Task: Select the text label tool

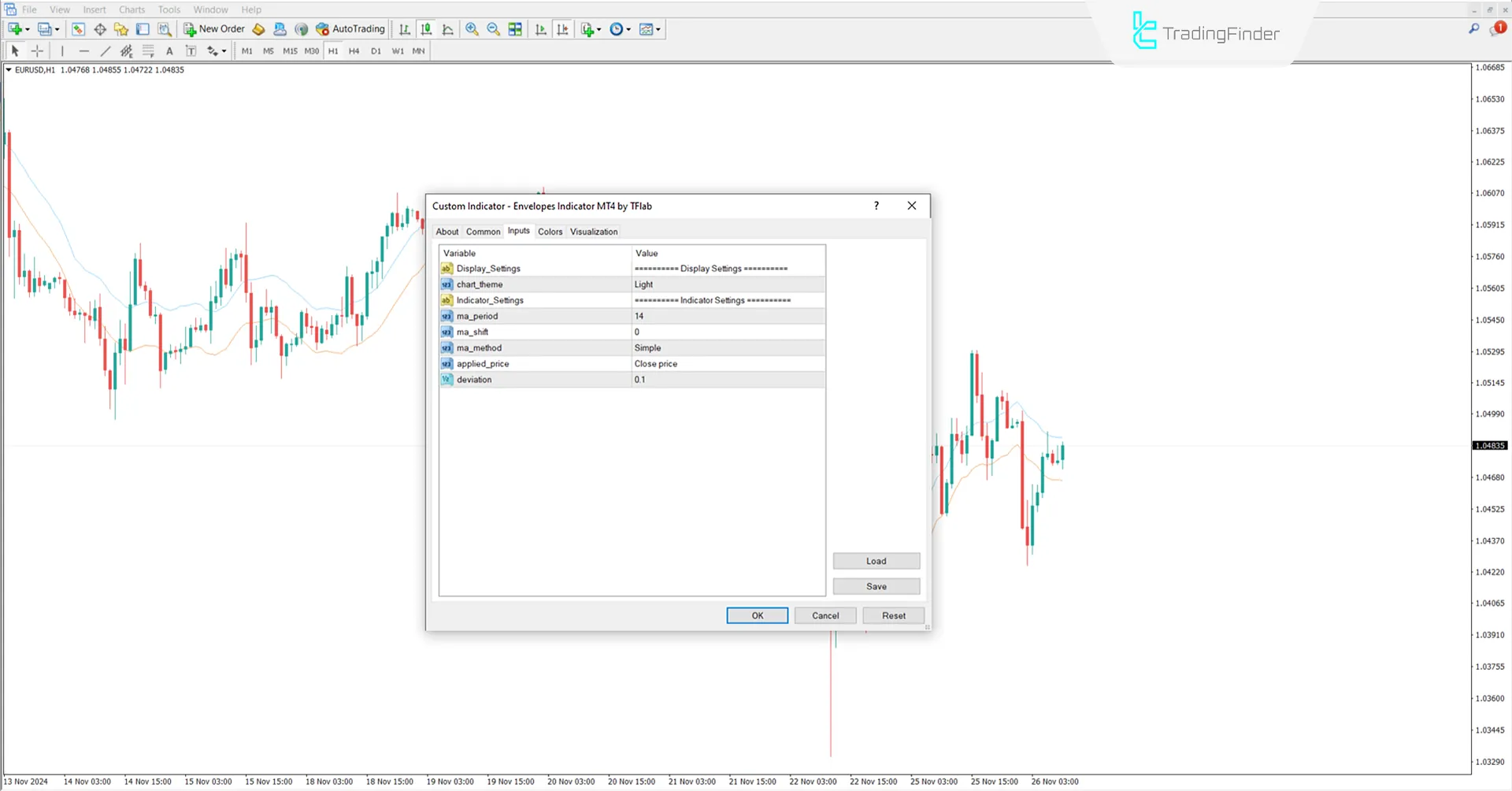Action: 190,50
